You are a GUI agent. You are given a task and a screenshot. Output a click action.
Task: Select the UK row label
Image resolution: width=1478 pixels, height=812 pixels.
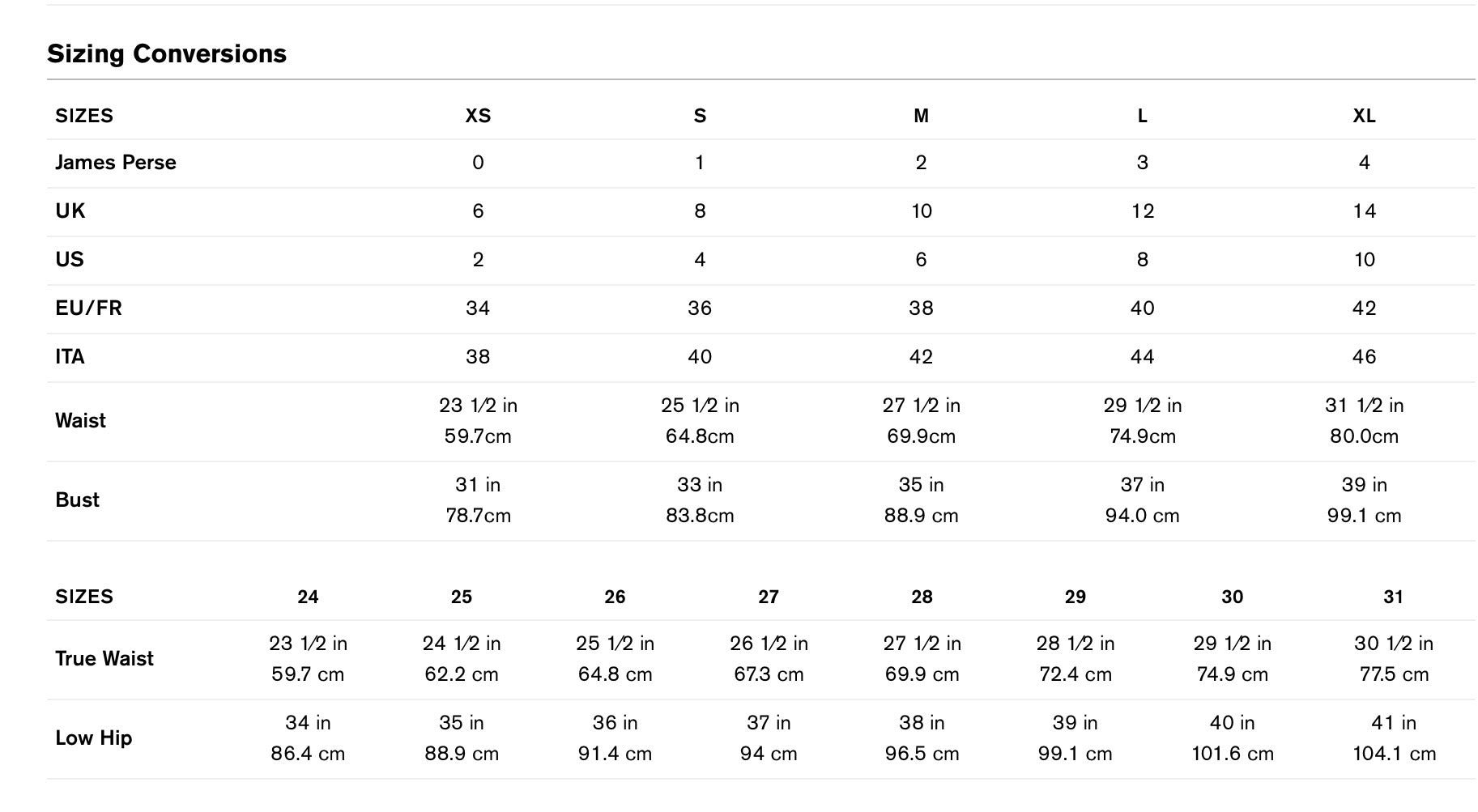point(70,211)
